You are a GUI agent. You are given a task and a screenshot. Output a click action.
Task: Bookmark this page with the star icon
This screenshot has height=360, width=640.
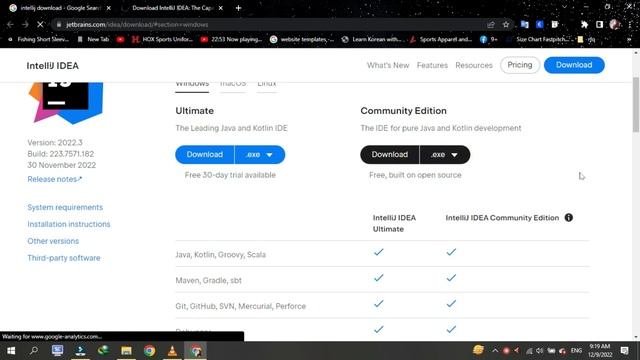pos(506,24)
